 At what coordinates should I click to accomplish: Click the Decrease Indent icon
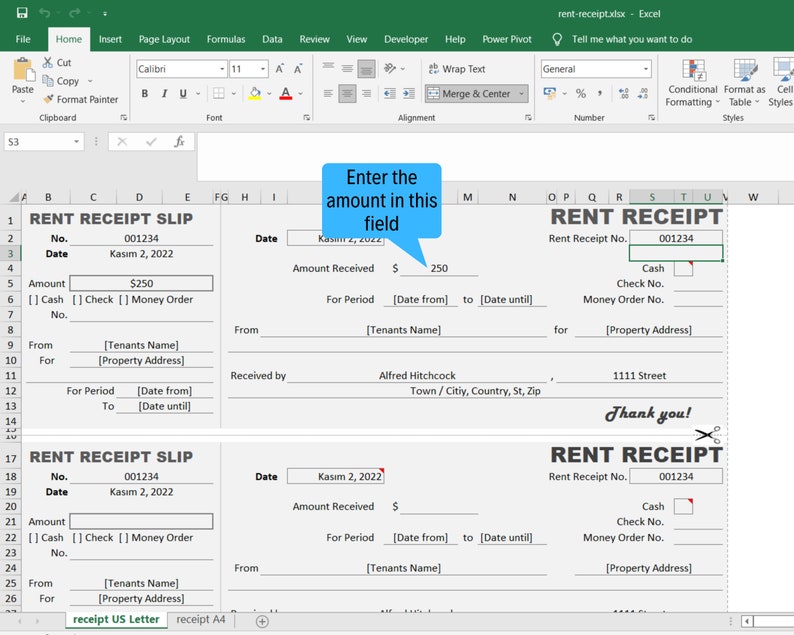tap(389, 93)
